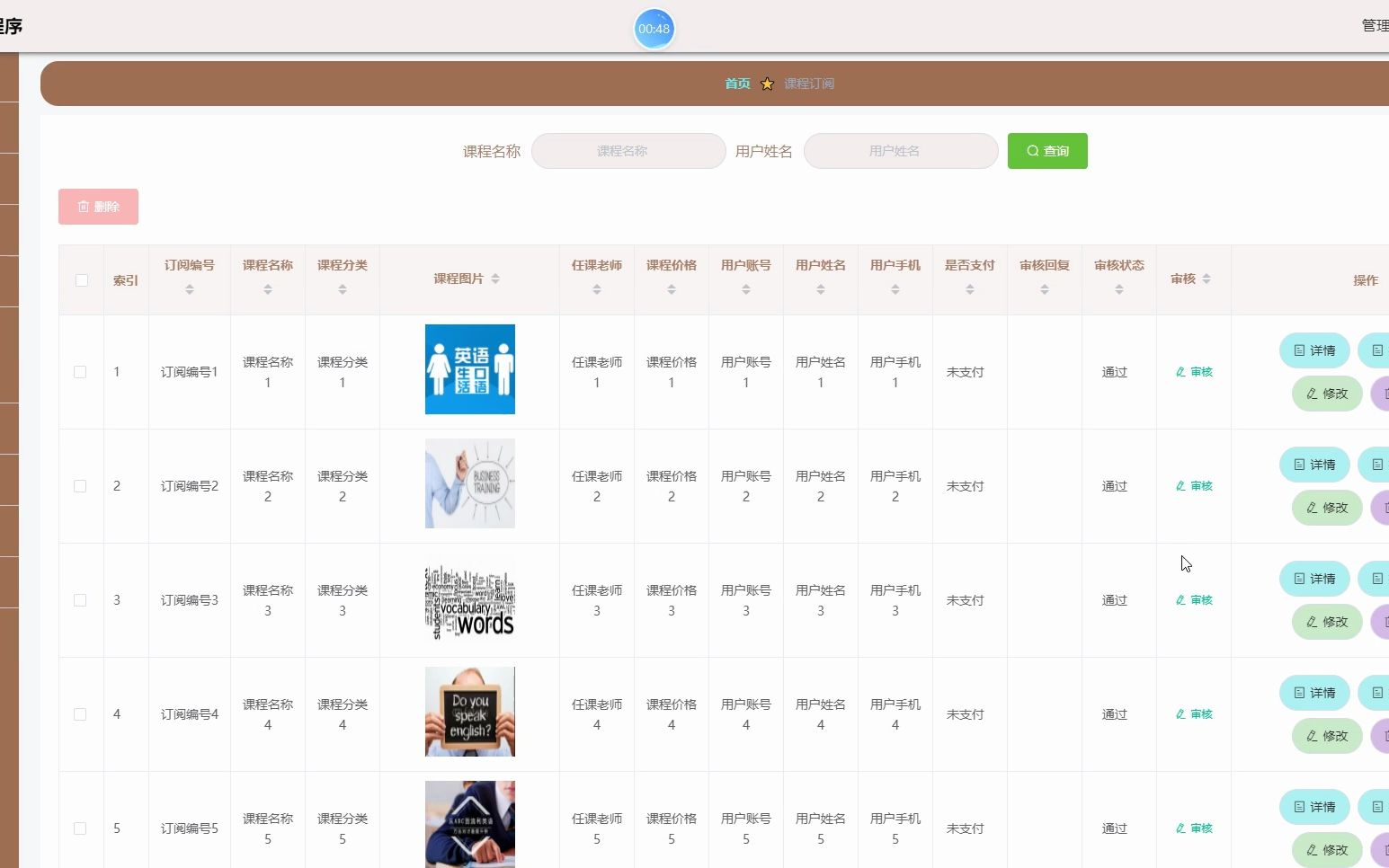The image size is (1389, 868).
Task: Toggle the select-all checkbox in table header
Action: pos(81,279)
